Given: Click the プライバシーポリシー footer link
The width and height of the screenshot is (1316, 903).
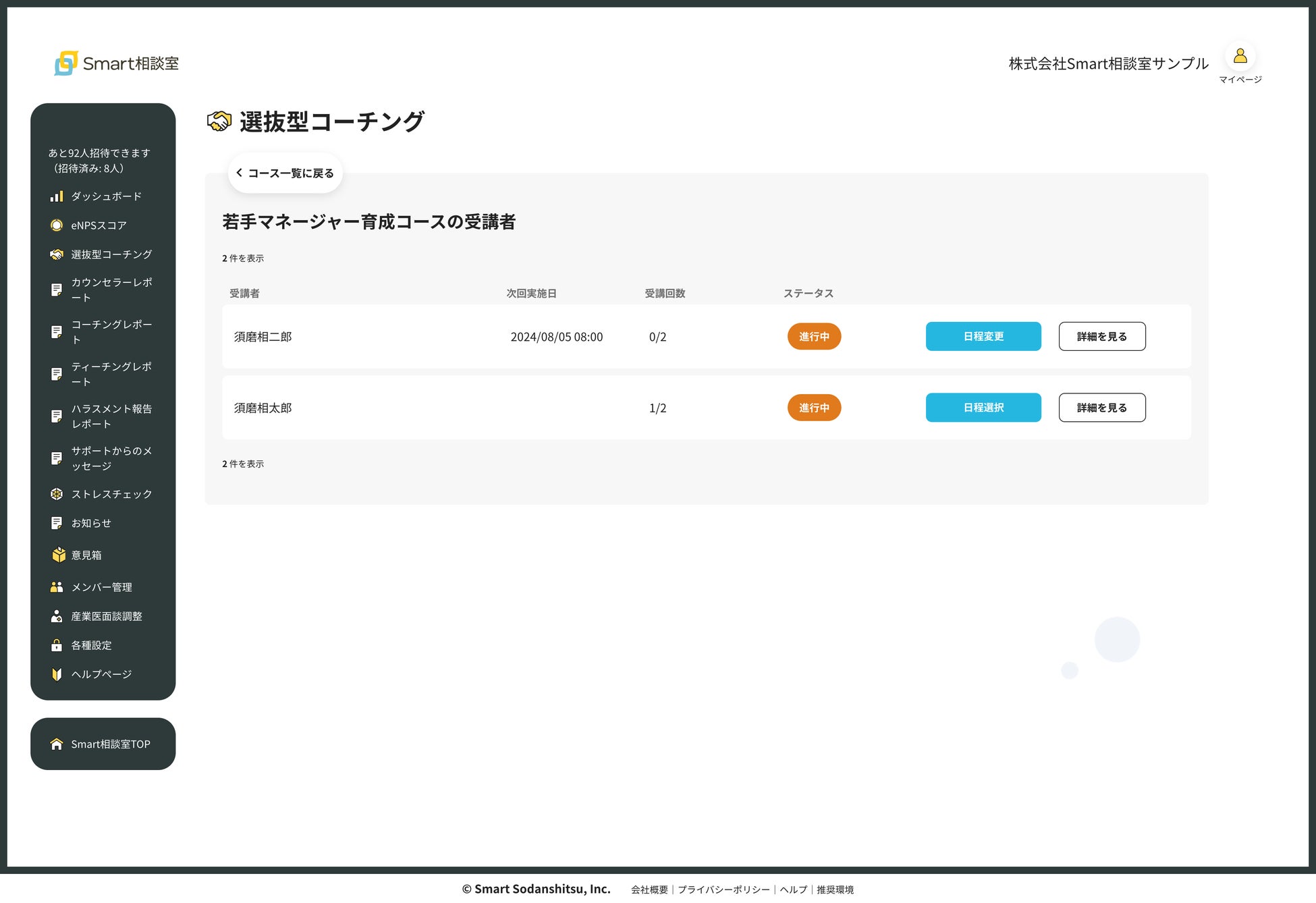Looking at the screenshot, I should 723,890.
